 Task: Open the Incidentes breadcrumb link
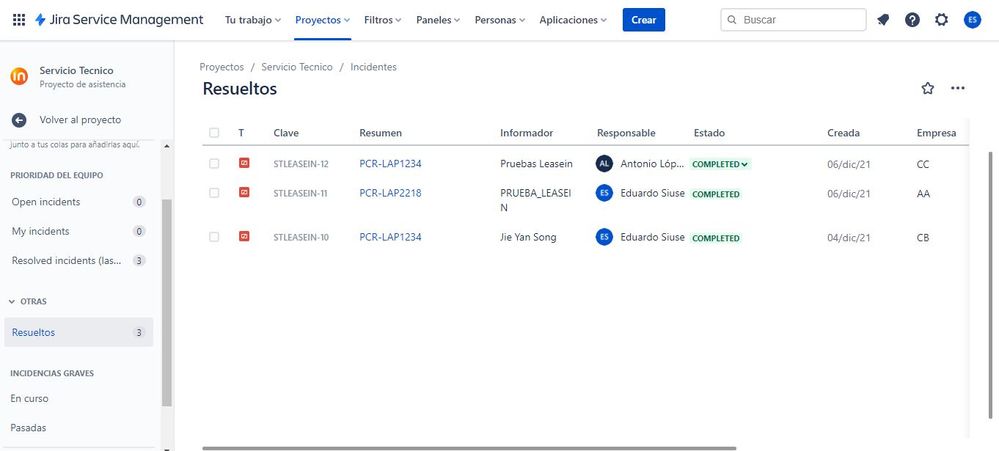coord(373,67)
